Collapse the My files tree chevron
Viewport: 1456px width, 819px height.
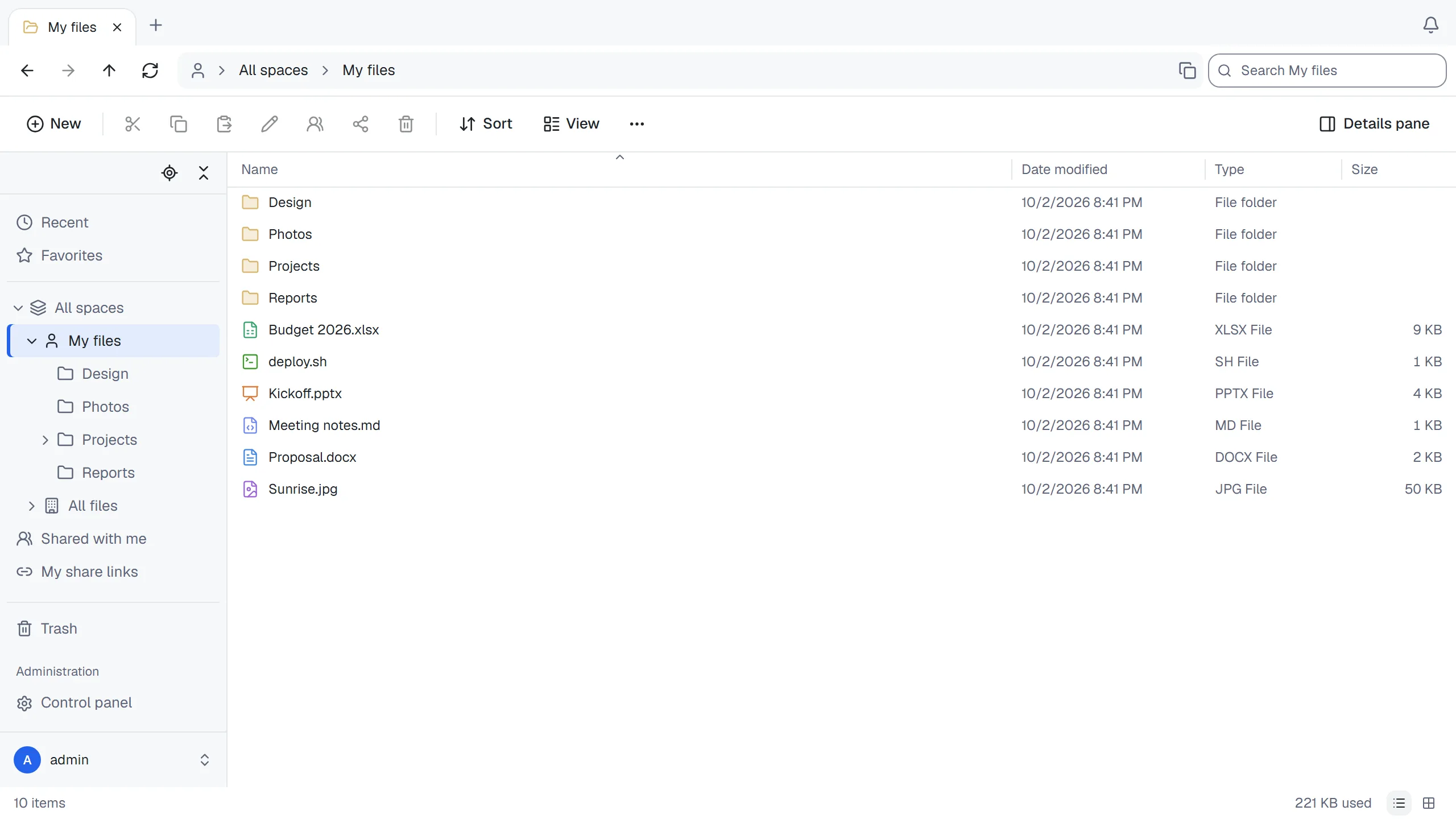(32, 341)
